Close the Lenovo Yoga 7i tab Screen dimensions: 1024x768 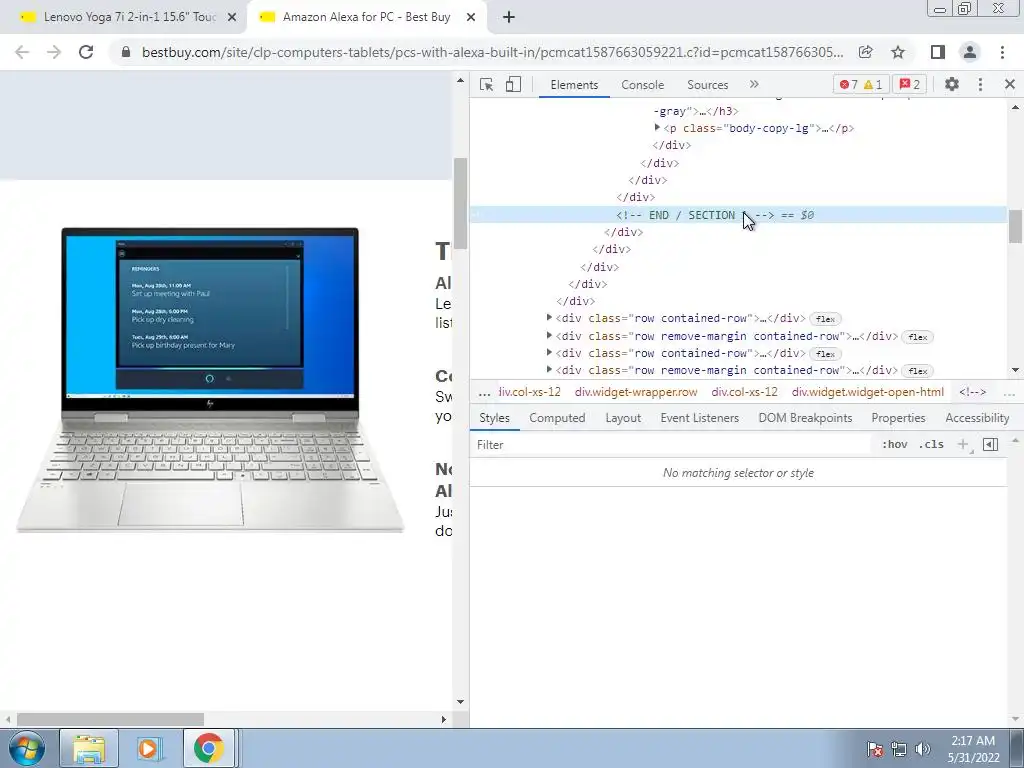pyautogui.click(x=232, y=18)
